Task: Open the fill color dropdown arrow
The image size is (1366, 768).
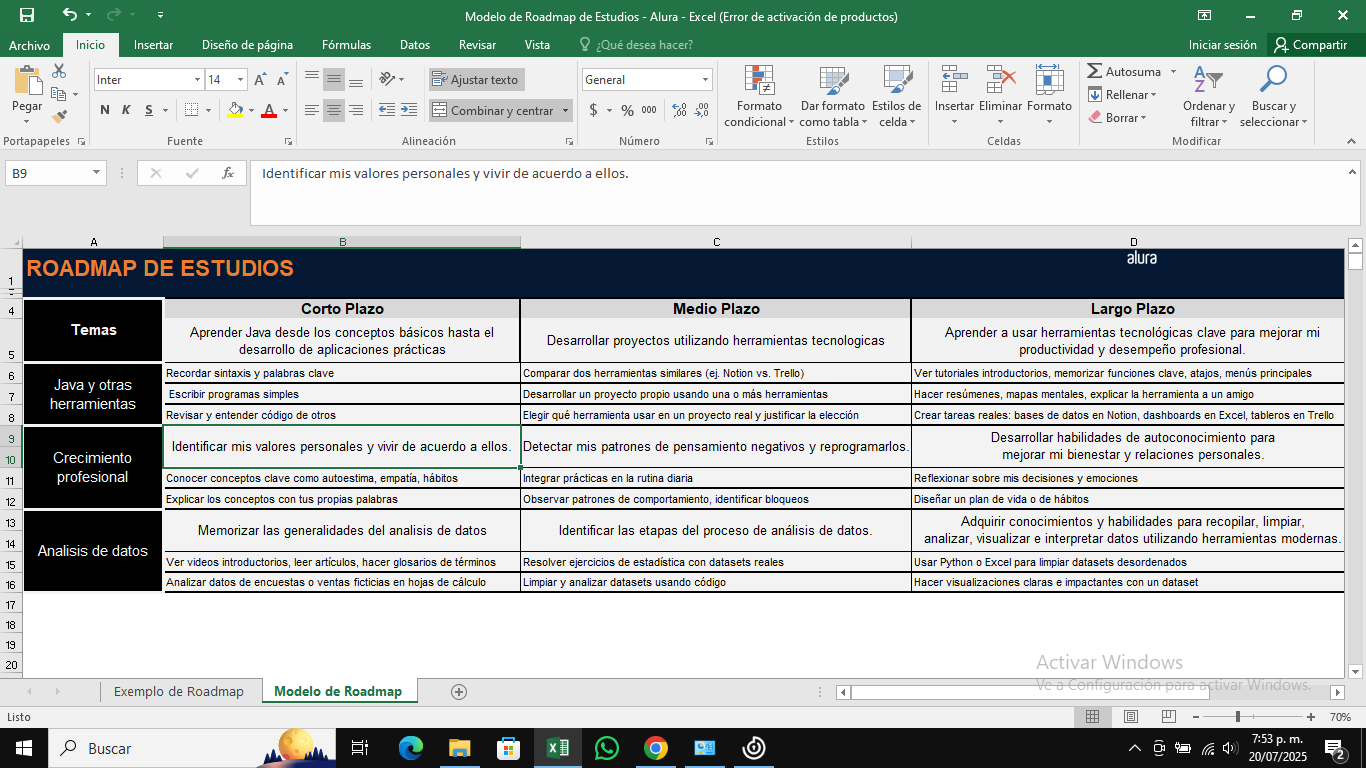Action: pos(251,110)
